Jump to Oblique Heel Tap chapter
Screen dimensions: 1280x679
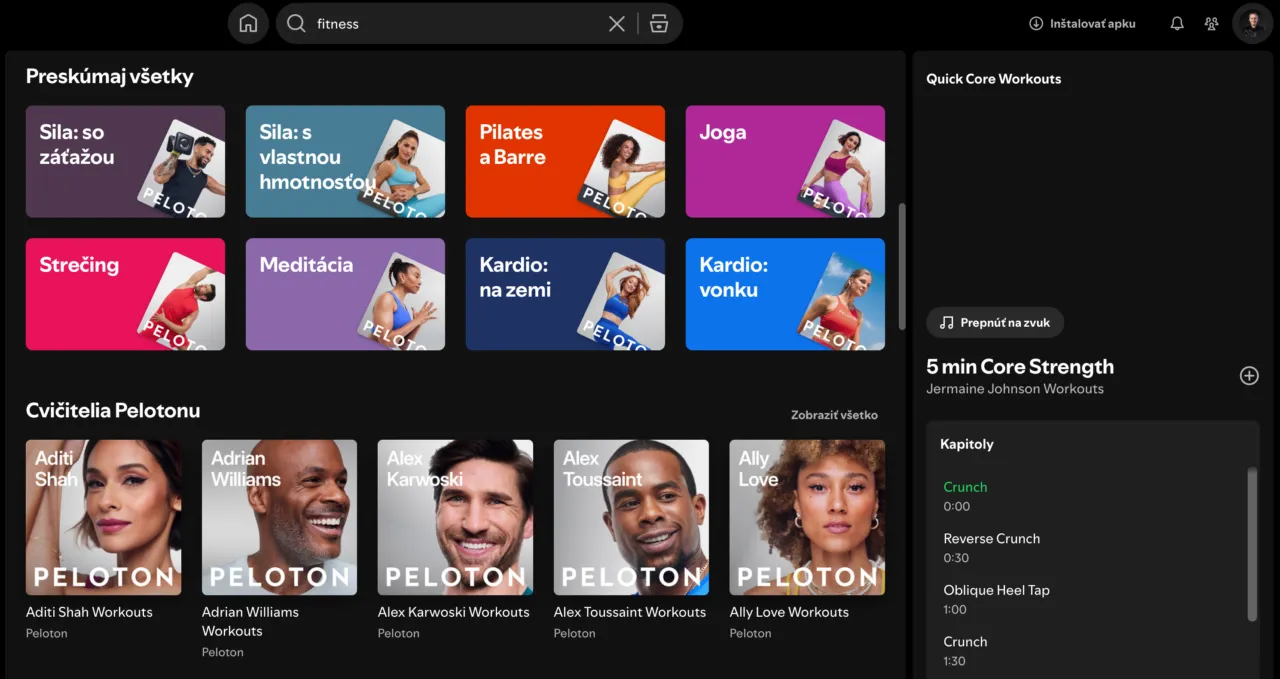pos(996,591)
